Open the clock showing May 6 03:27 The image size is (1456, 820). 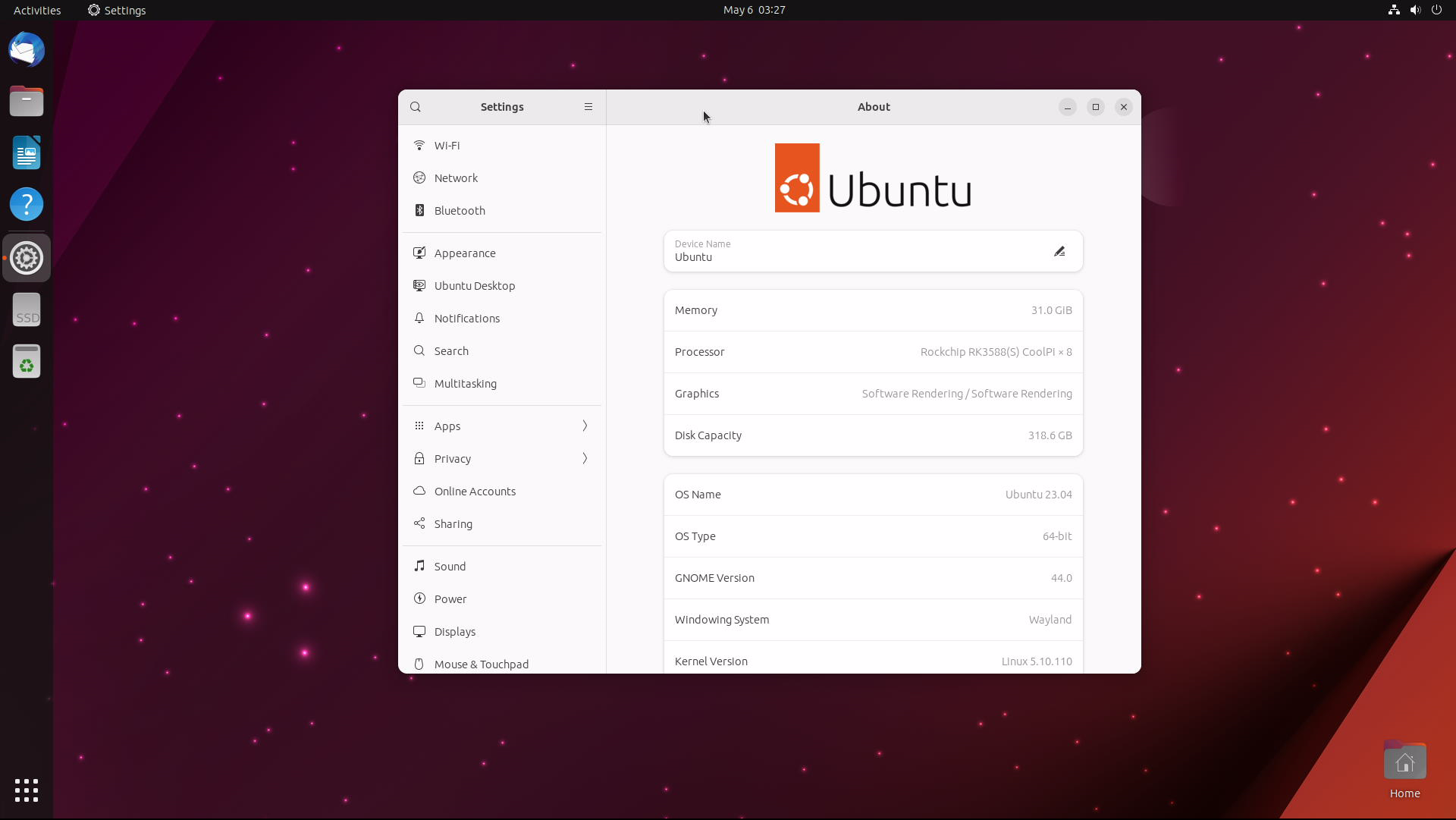coord(754,10)
